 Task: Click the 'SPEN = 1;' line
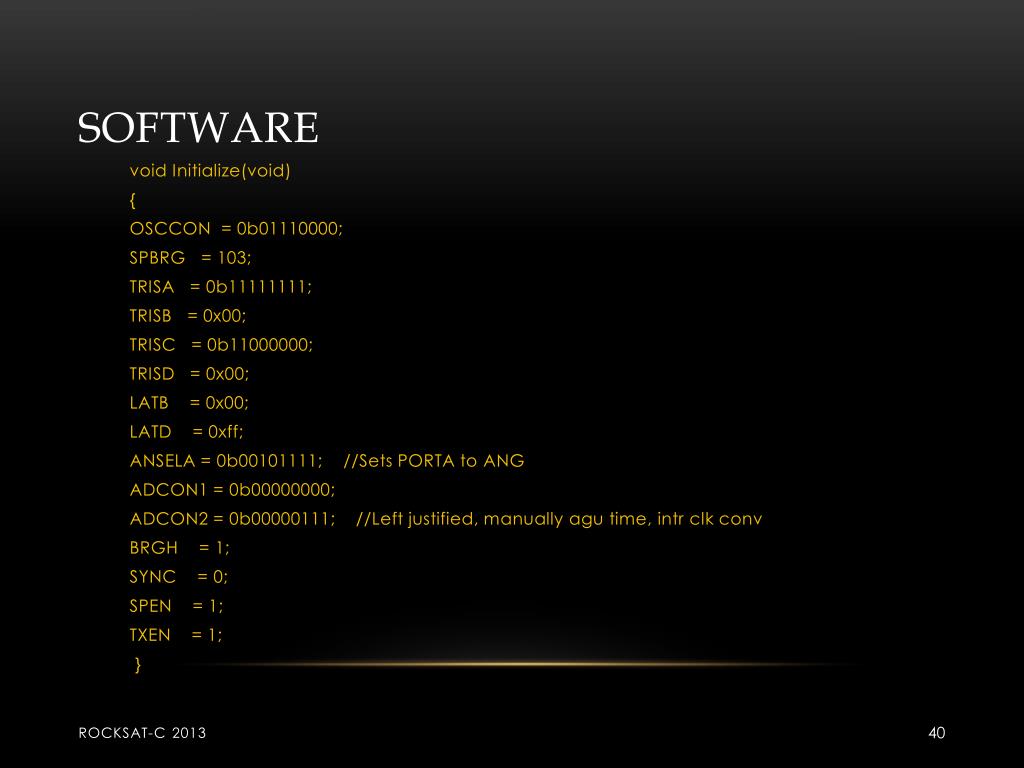tap(176, 606)
